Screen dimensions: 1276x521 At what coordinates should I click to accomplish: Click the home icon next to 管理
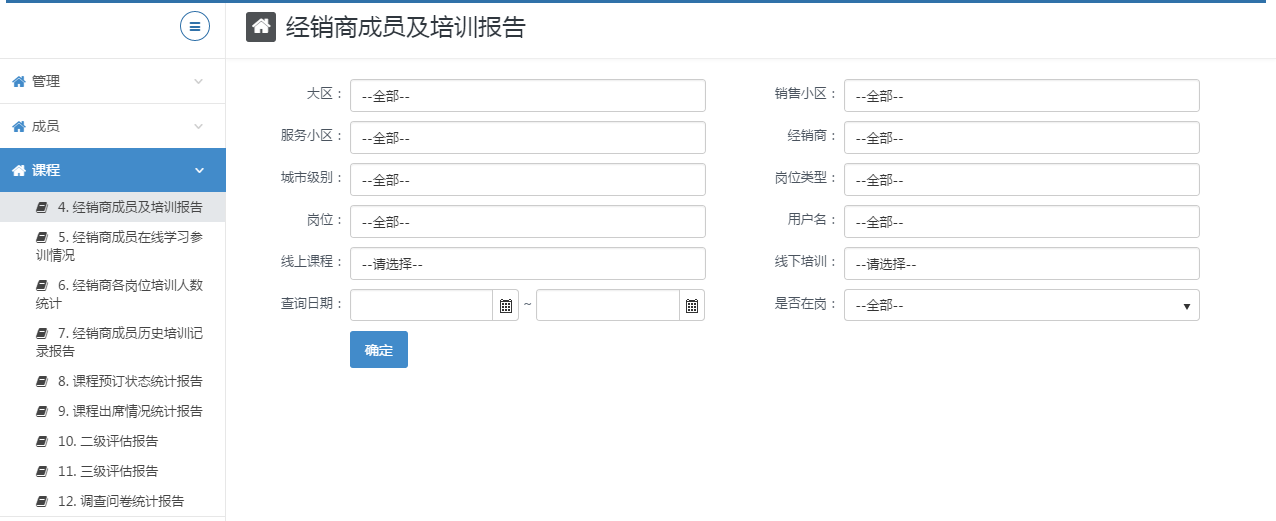pos(18,82)
